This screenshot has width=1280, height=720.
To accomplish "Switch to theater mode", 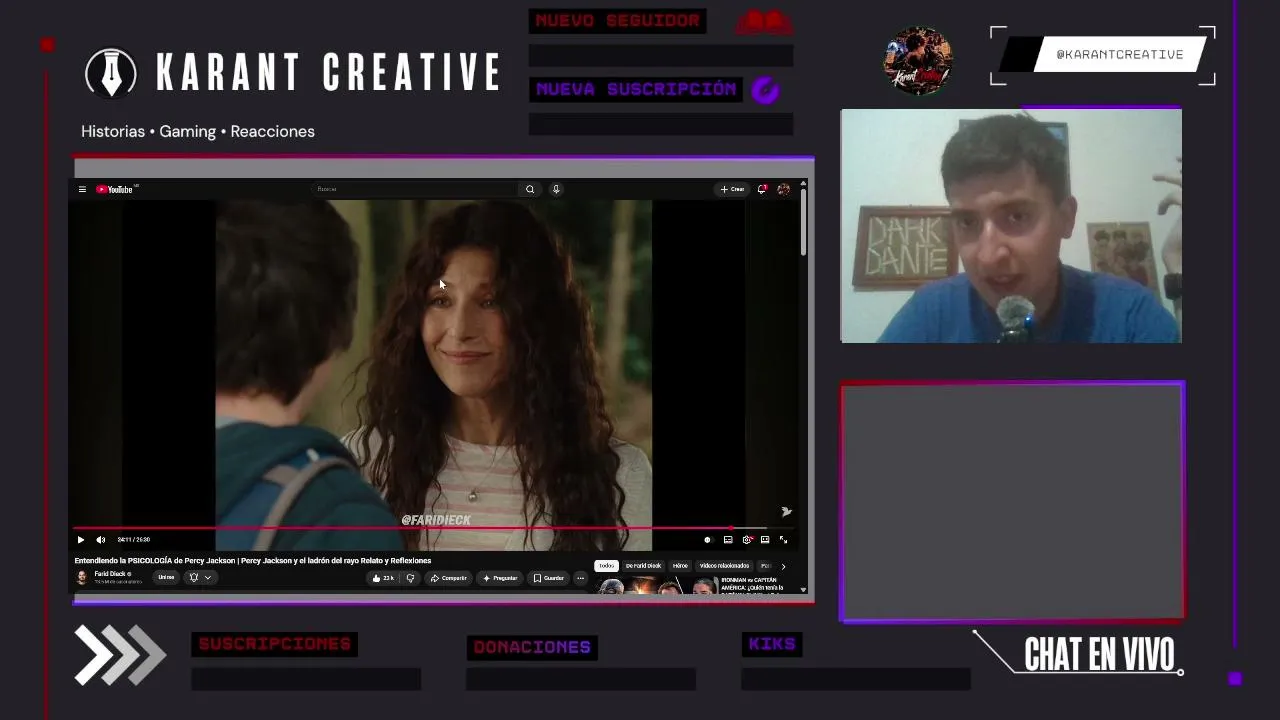I will [x=765, y=540].
